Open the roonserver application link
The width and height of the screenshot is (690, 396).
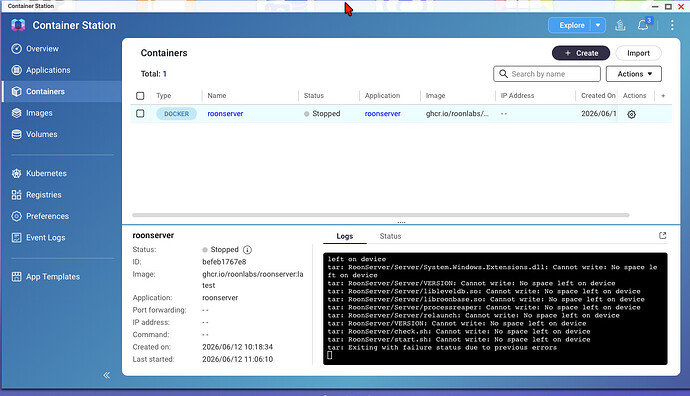382,114
